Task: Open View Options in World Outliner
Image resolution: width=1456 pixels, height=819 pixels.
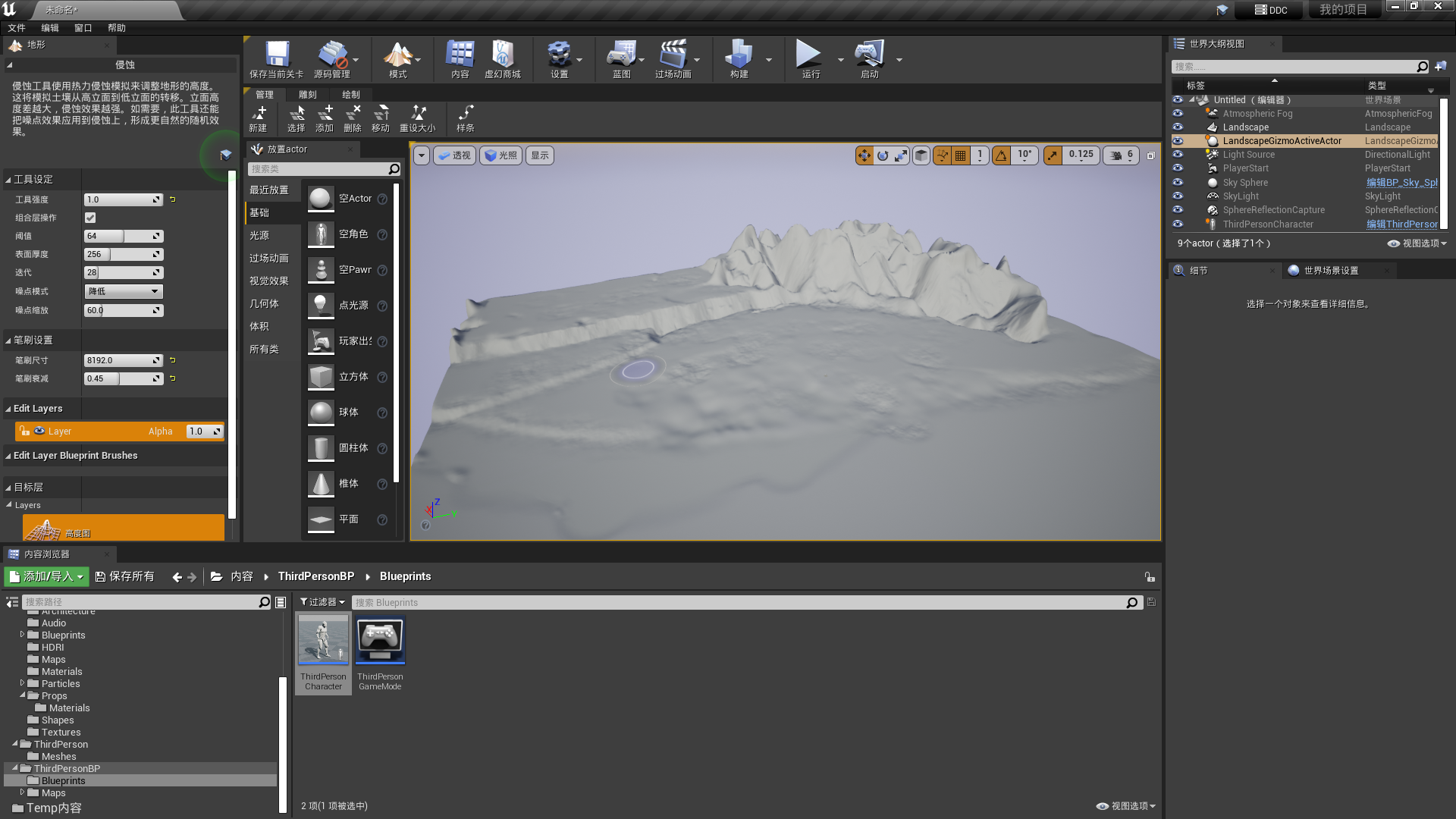Action: click(x=1417, y=243)
